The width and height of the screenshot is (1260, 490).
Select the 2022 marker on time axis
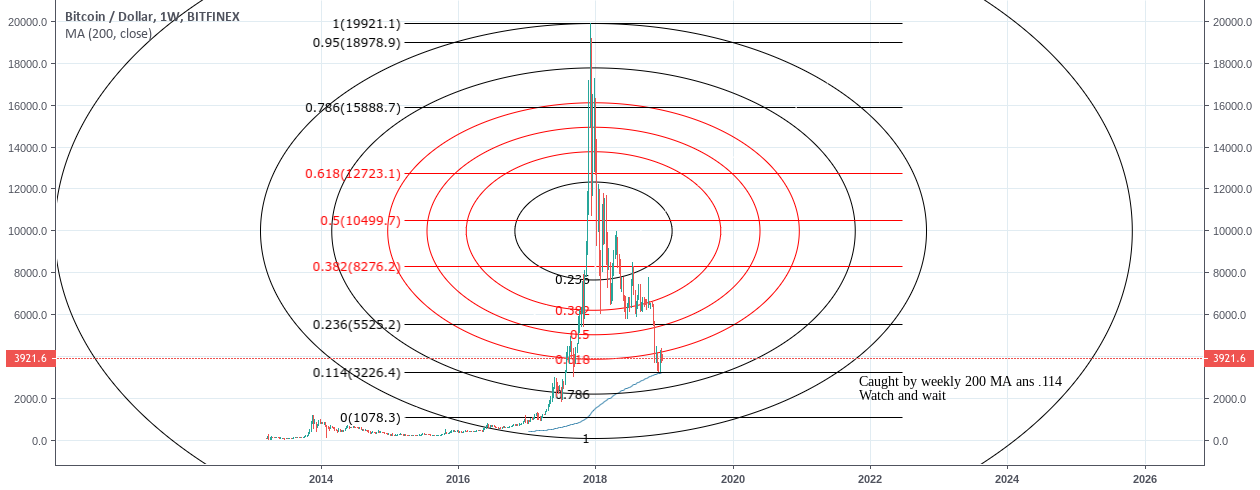(870, 479)
